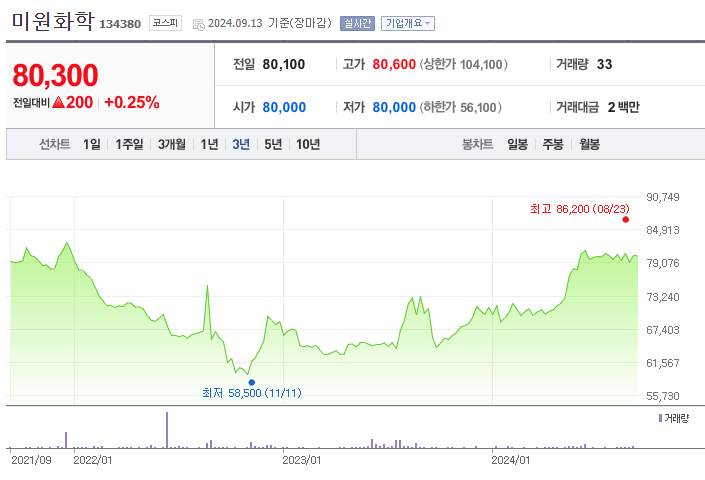This screenshot has width=705, height=480.
Task: Click stock code 134380
Action: pos(120,24)
